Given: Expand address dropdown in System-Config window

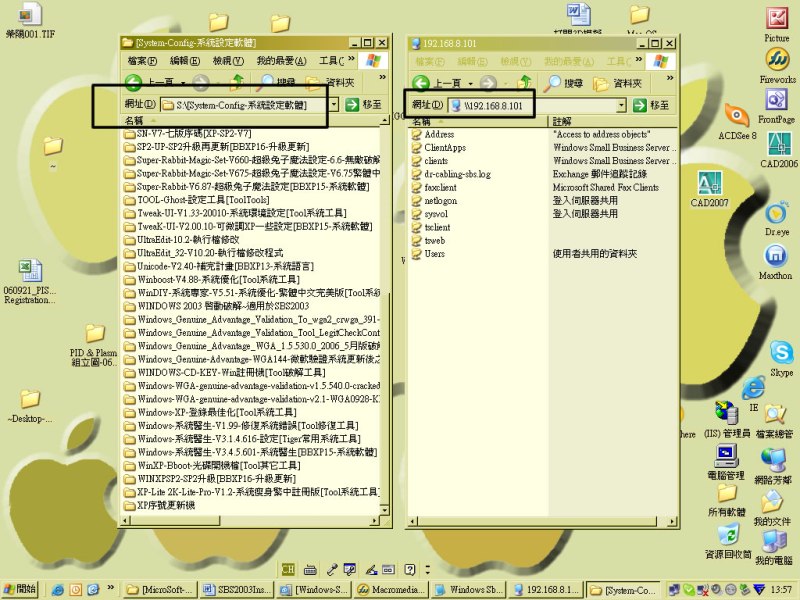Looking at the screenshot, I should (334, 105).
